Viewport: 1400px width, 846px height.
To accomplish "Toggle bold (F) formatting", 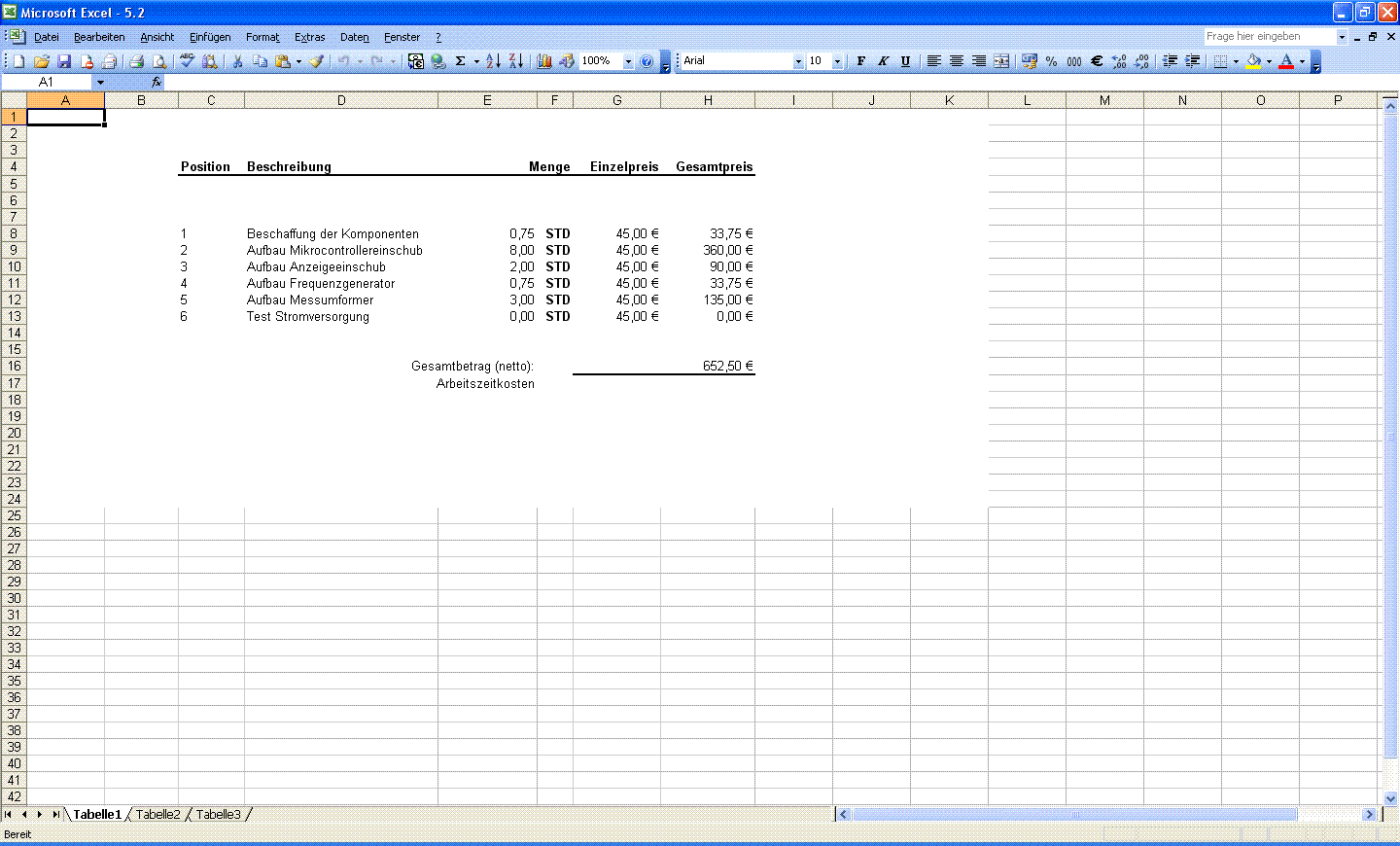I will click(x=860, y=61).
